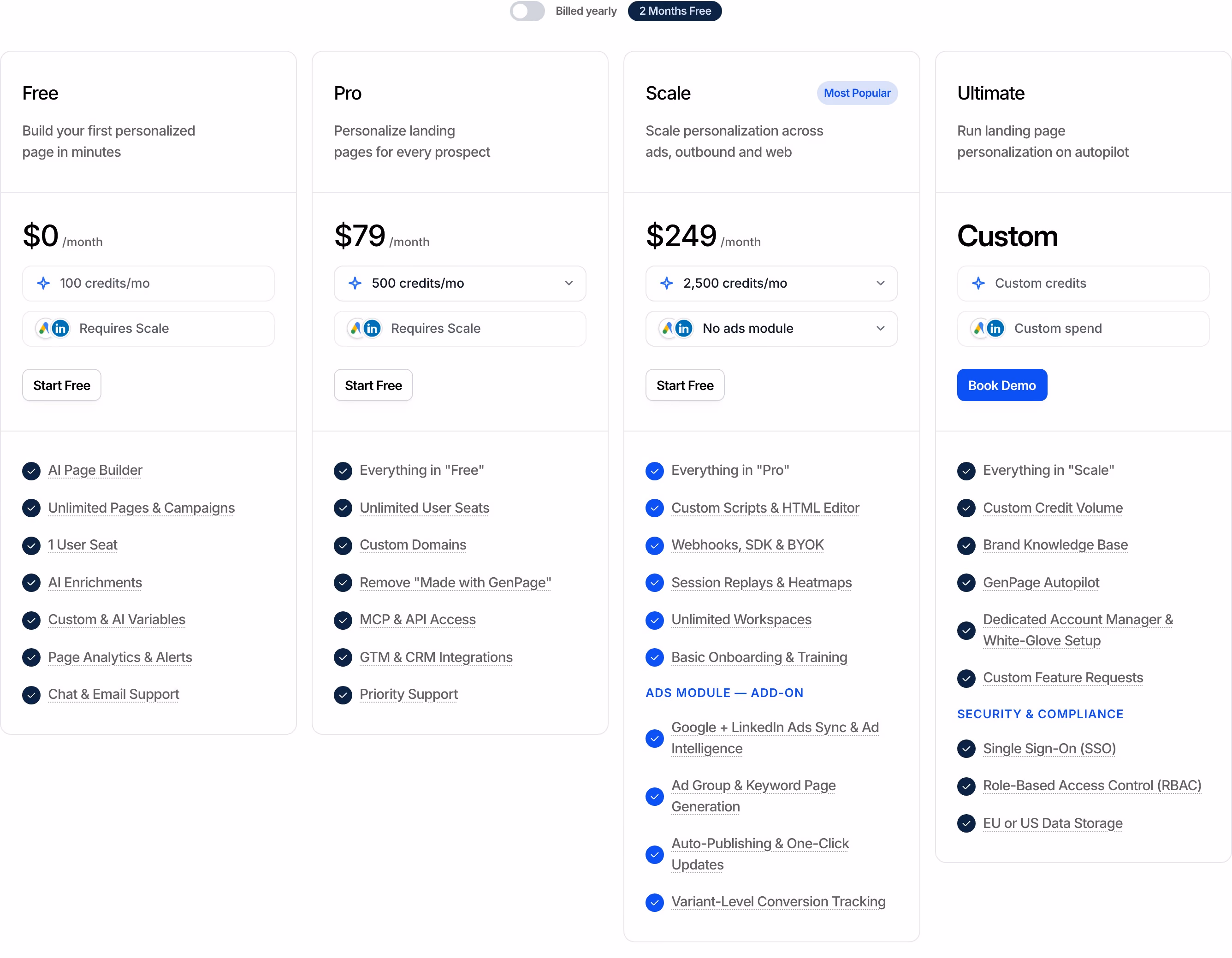Click Custom Scripts & HTML Editor feature
Image resolution: width=1232 pixels, height=958 pixels.
[x=765, y=508]
